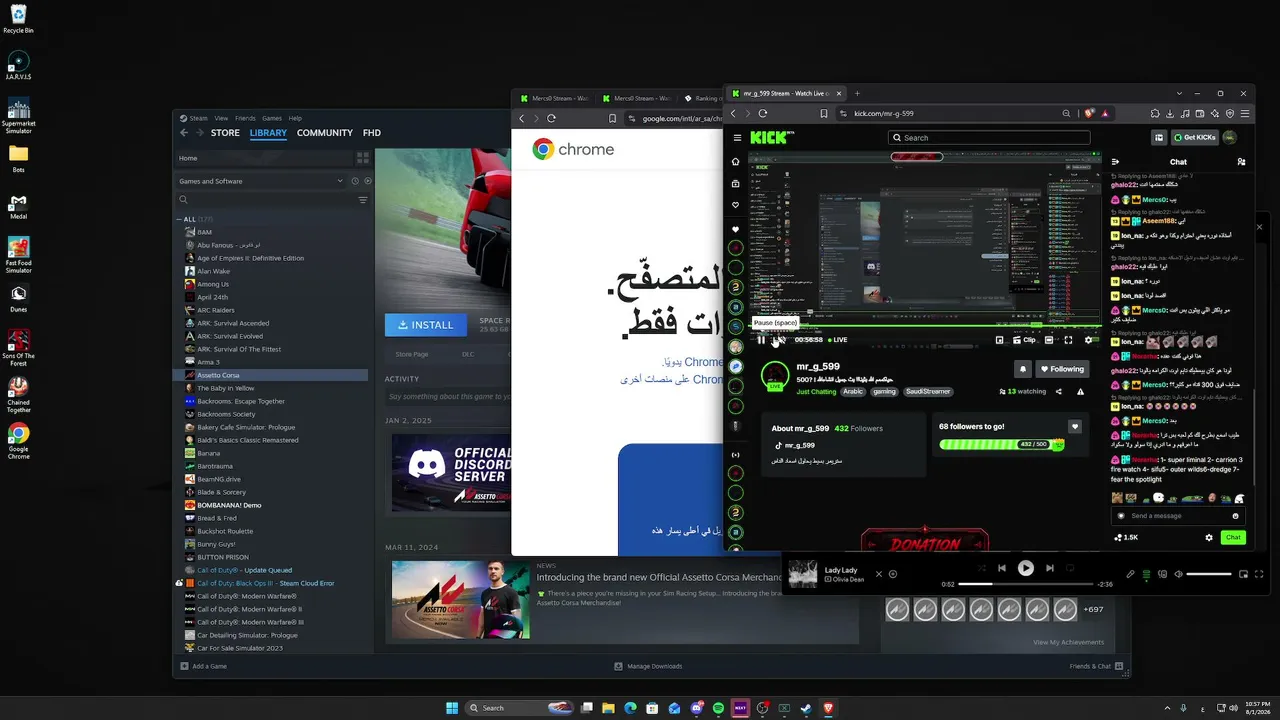Open Steam library advanced filter icon
1280x720 pixels.
363,200
